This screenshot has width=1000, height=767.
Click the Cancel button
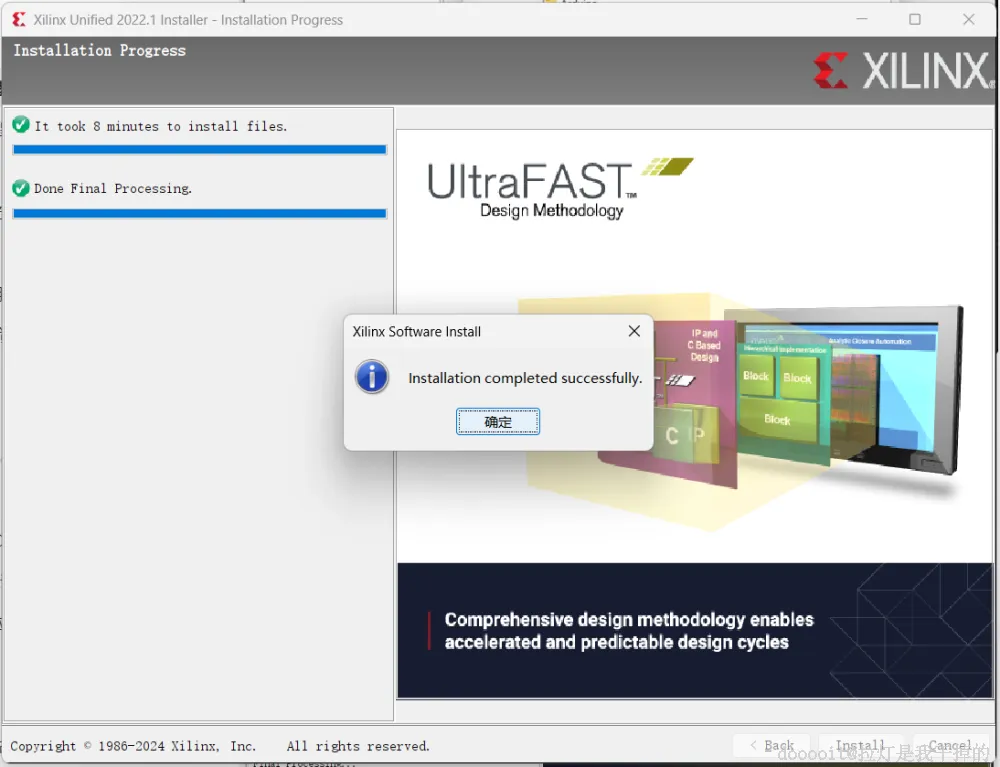tap(950, 745)
